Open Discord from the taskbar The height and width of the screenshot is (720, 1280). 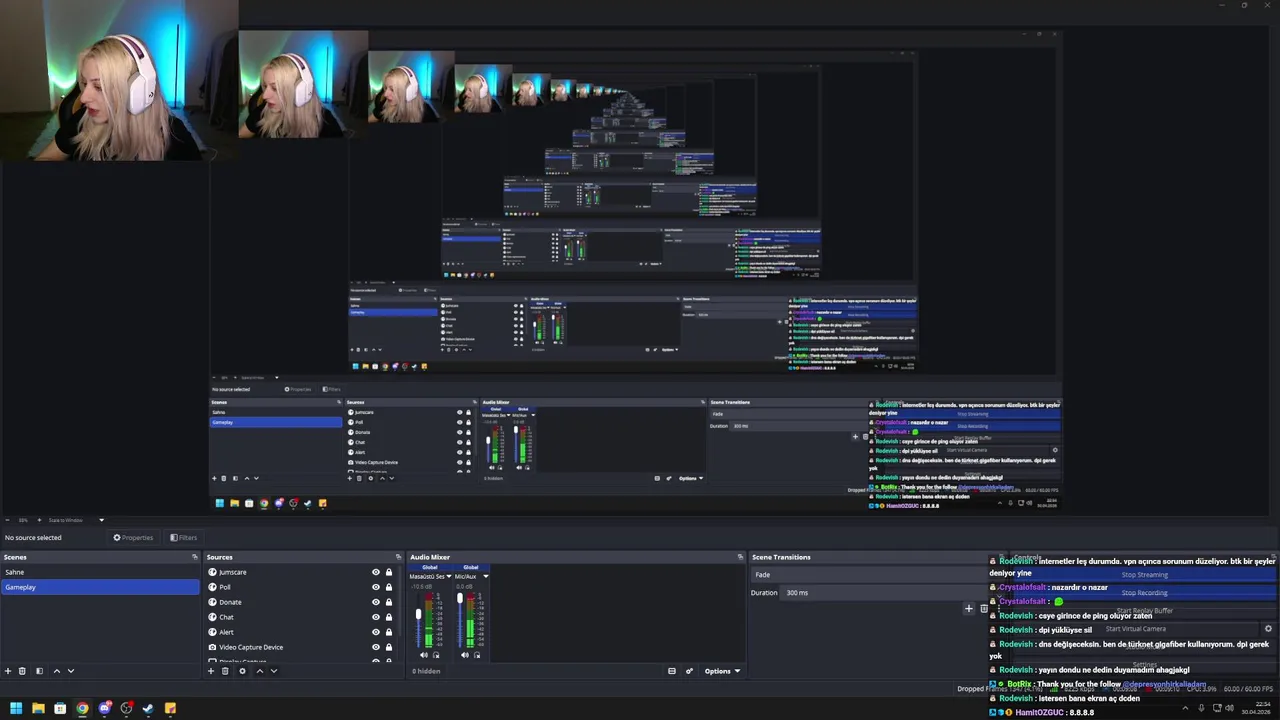point(104,708)
